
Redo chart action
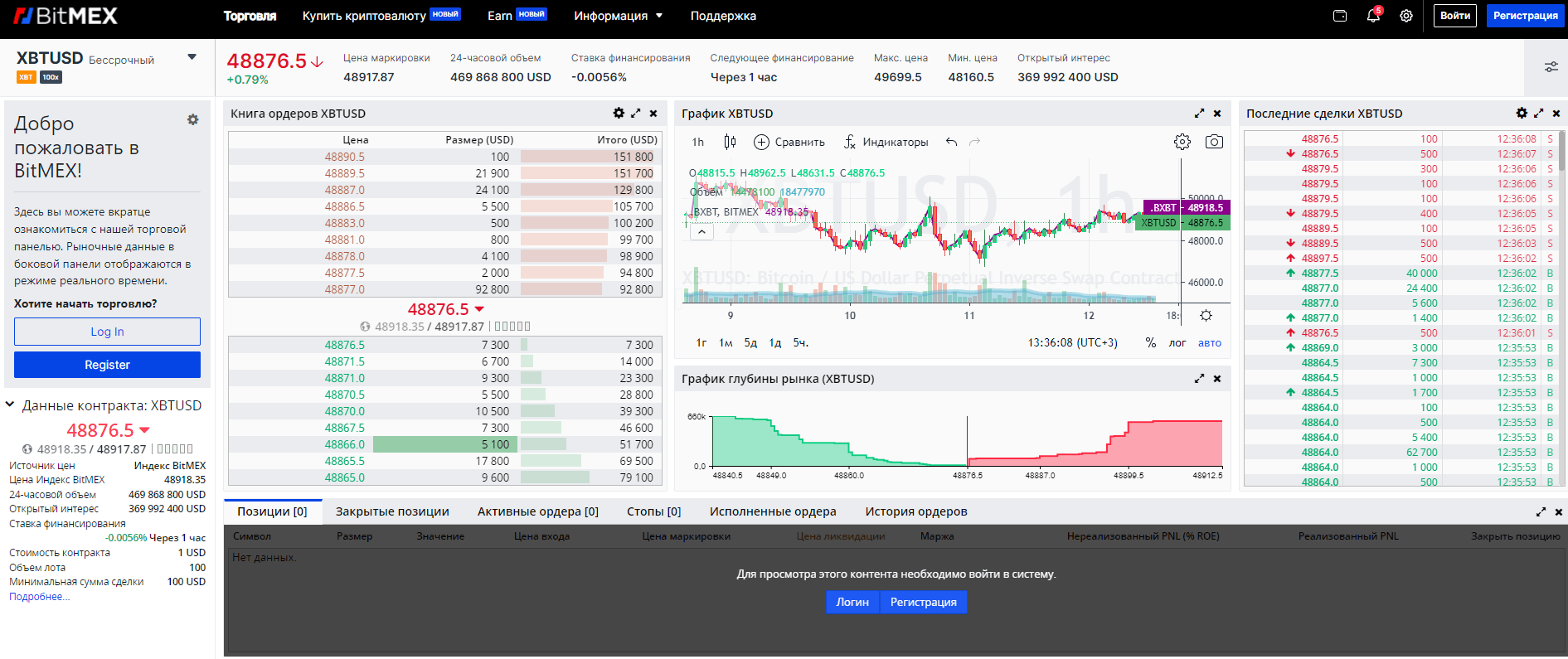click(x=975, y=142)
